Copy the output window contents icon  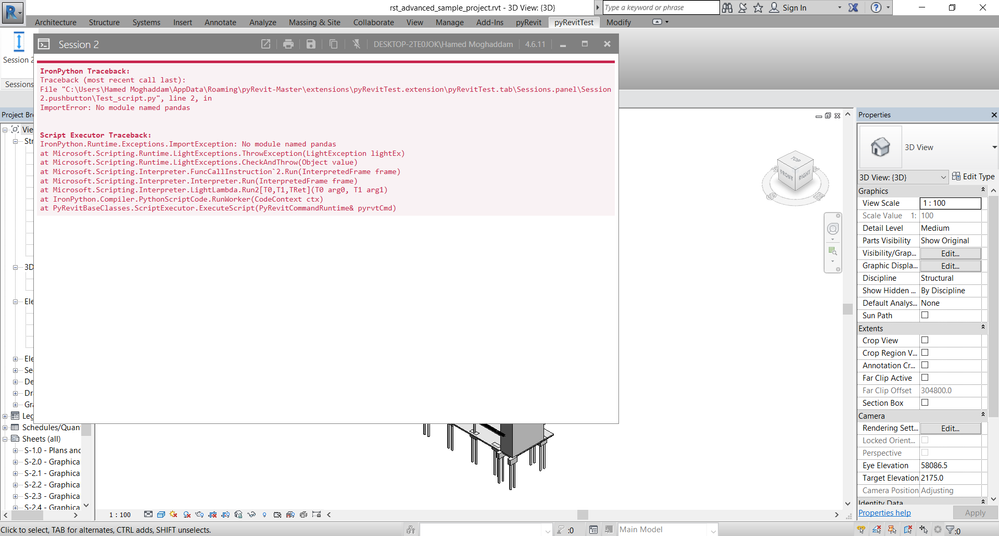tap(333, 44)
